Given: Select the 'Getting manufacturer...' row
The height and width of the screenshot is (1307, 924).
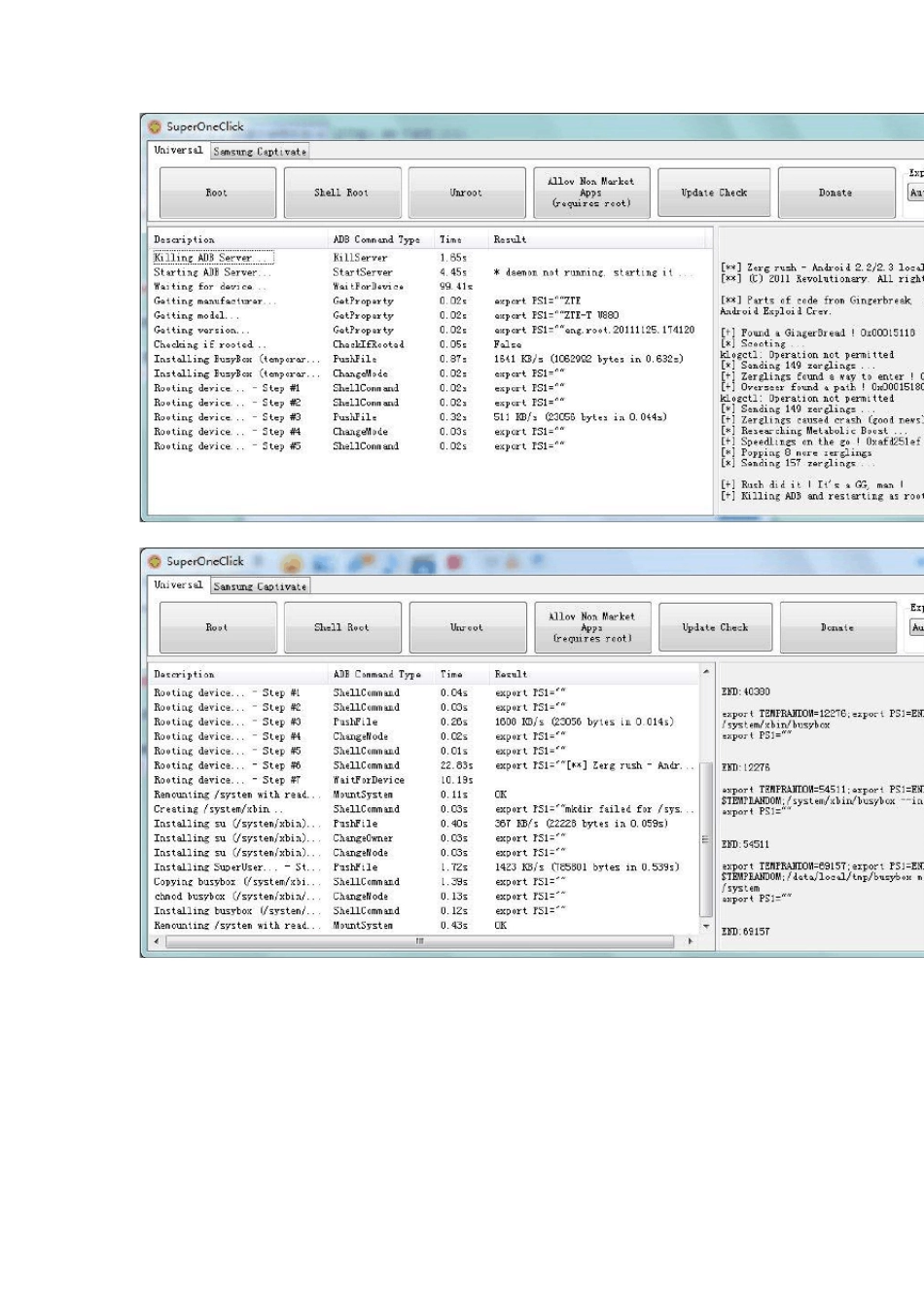Looking at the screenshot, I should (x=428, y=301).
